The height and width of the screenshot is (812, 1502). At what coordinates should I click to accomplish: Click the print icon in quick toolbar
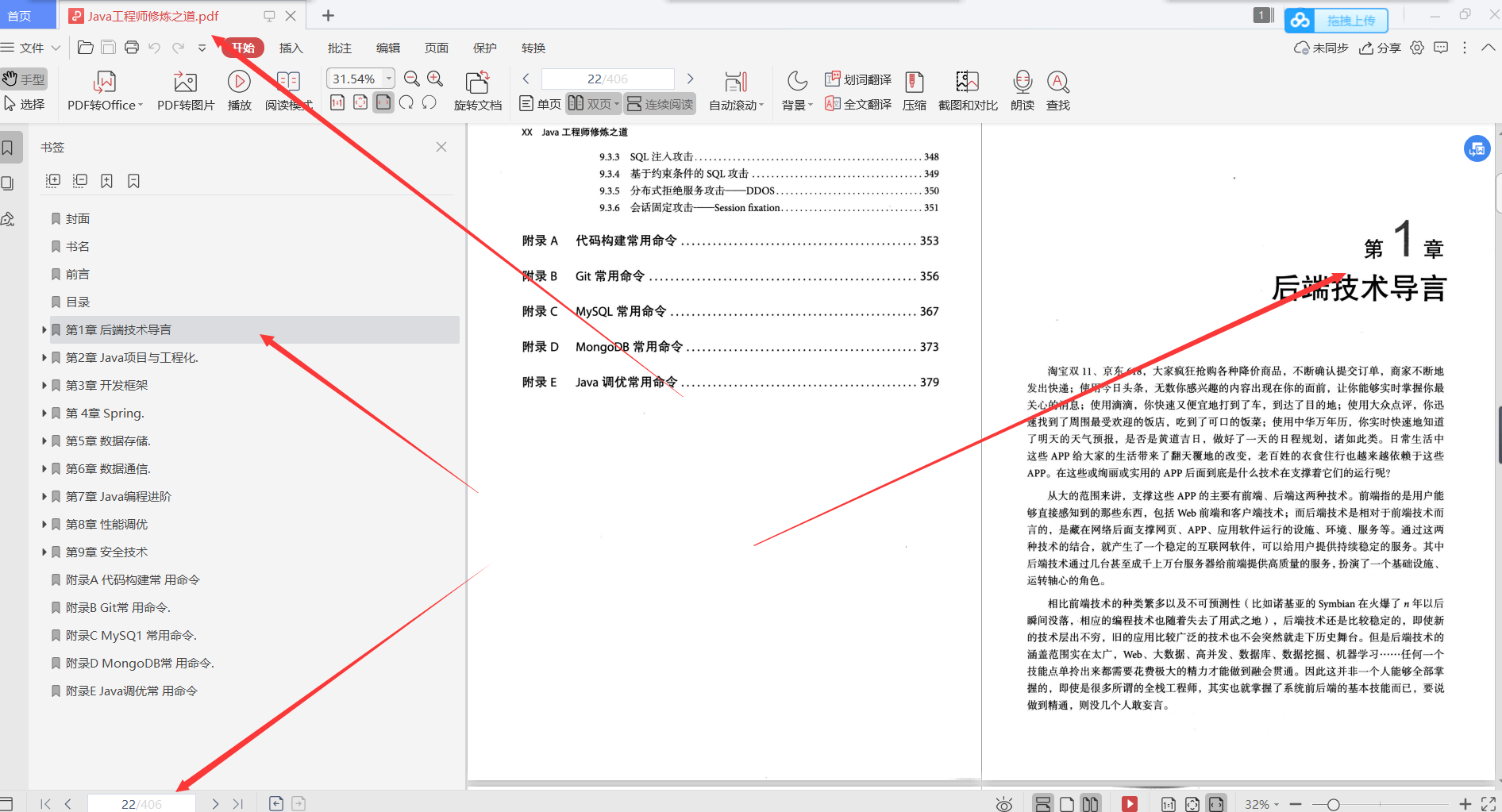[132, 48]
